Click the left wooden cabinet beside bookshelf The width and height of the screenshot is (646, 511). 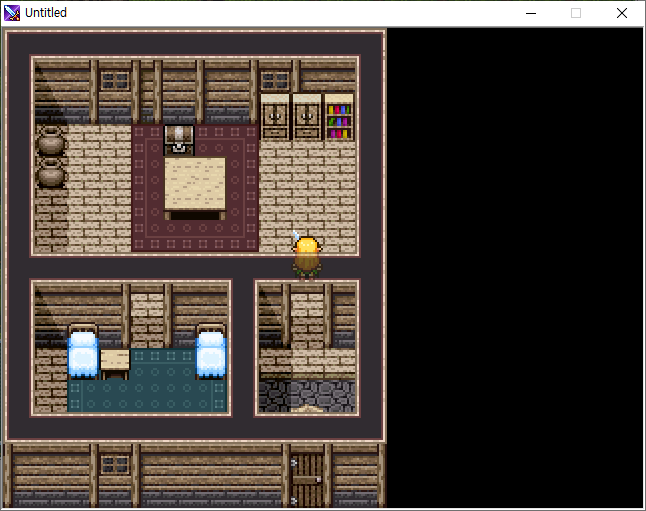(x=275, y=117)
